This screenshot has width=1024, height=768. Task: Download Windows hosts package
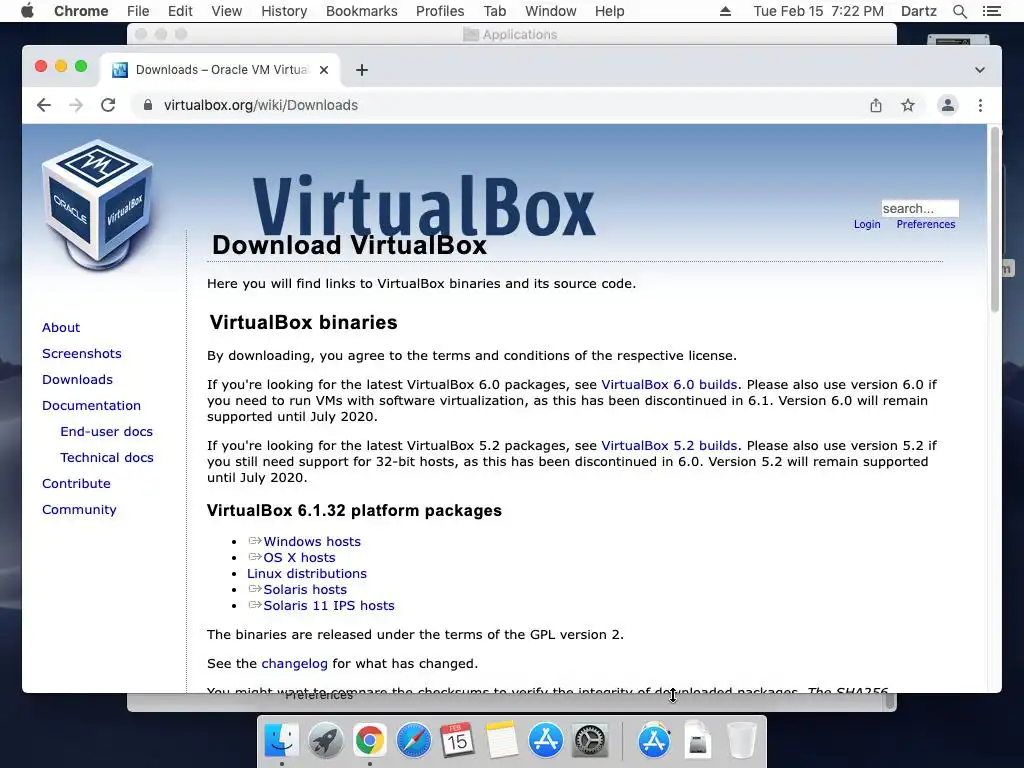point(312,541)
